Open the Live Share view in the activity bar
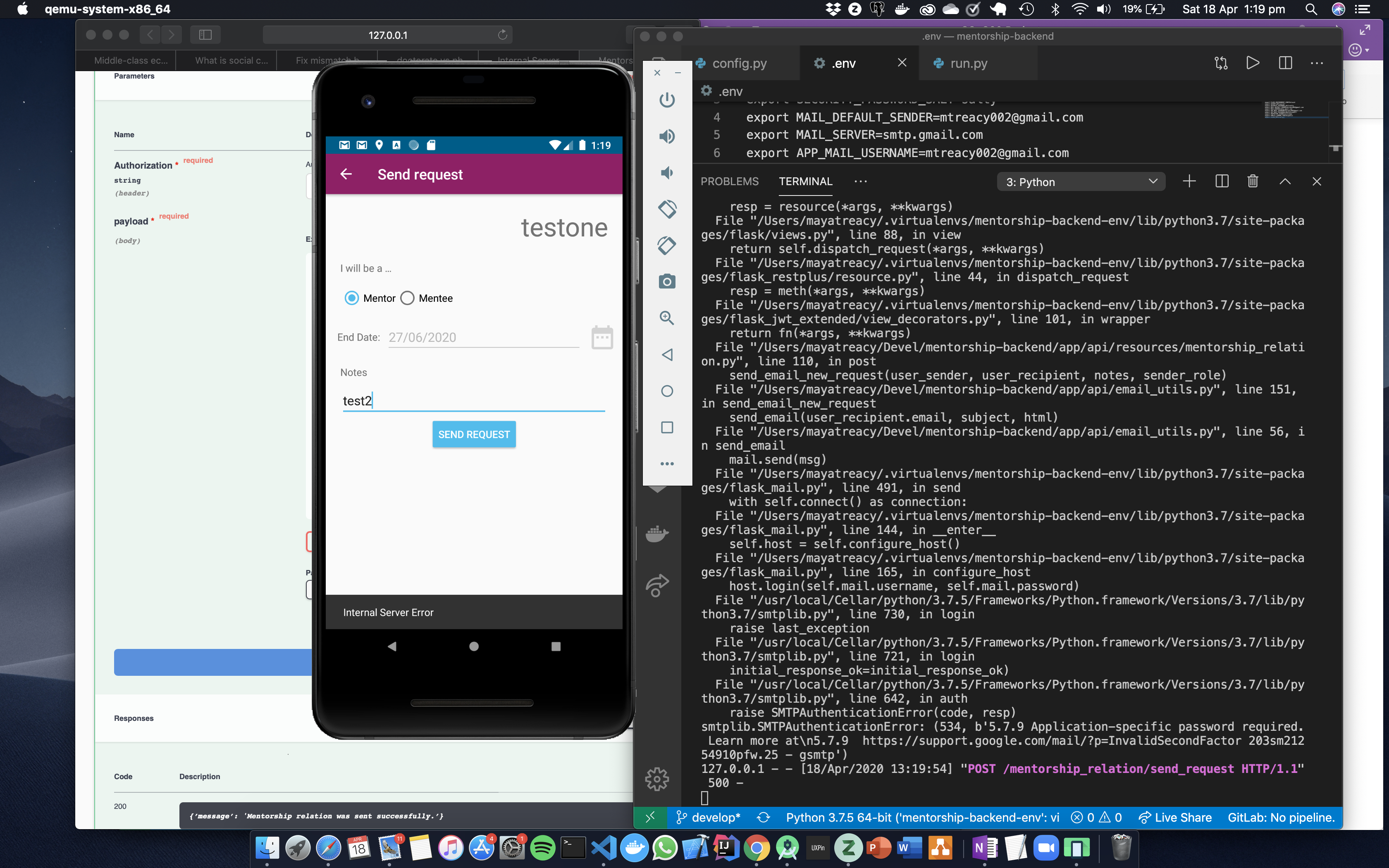Screen dimensions: 1389x868 (657, 586)
